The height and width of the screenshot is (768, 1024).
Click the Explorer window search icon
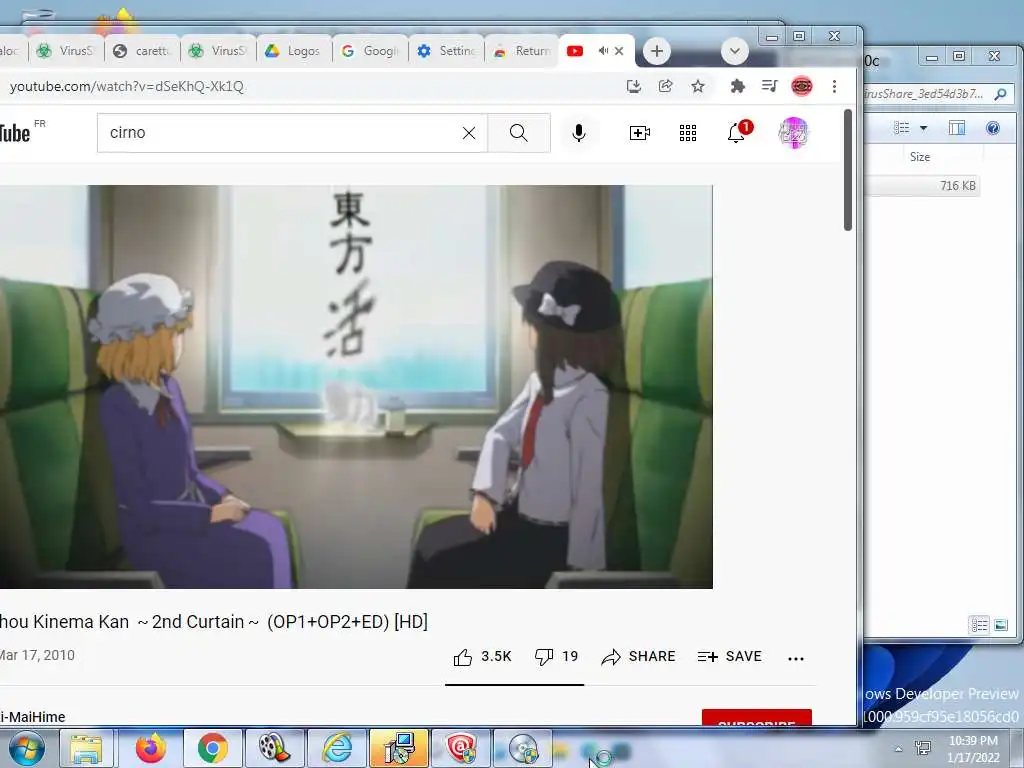coord(1000,94)
